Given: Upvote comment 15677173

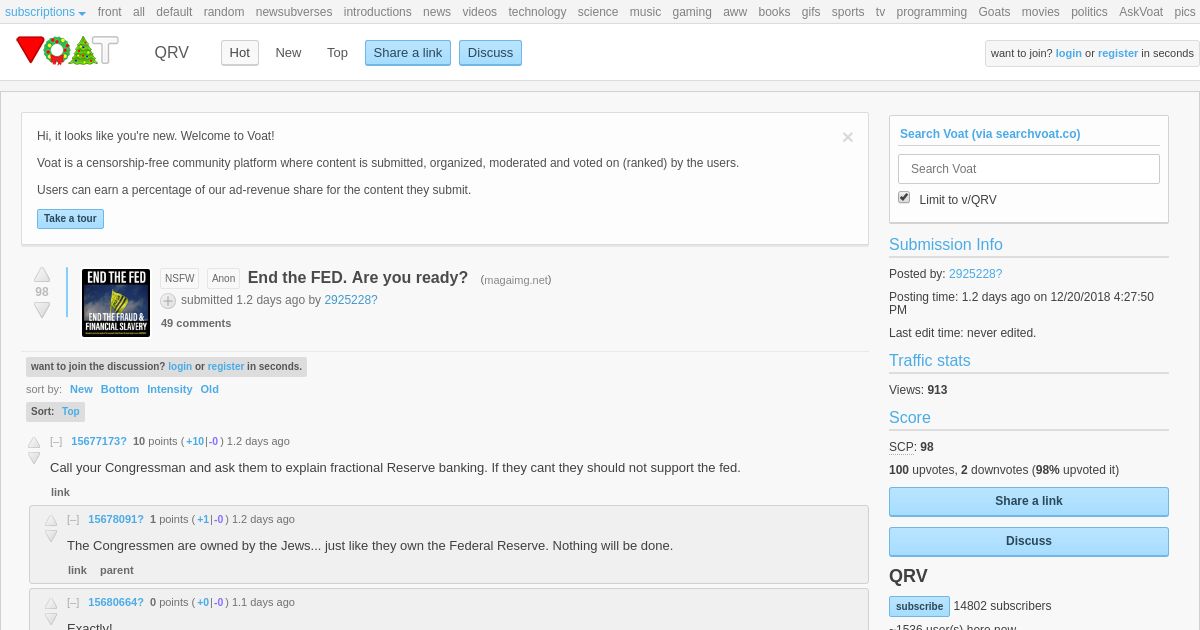Looking at the screenshot, I should click(34, 442).
